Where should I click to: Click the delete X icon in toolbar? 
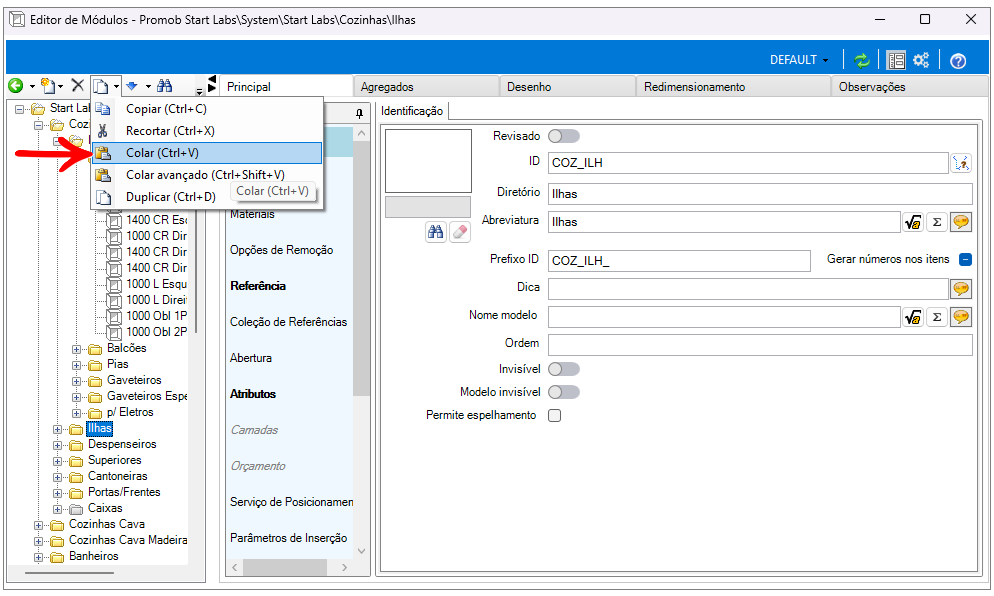coord(77,86)
